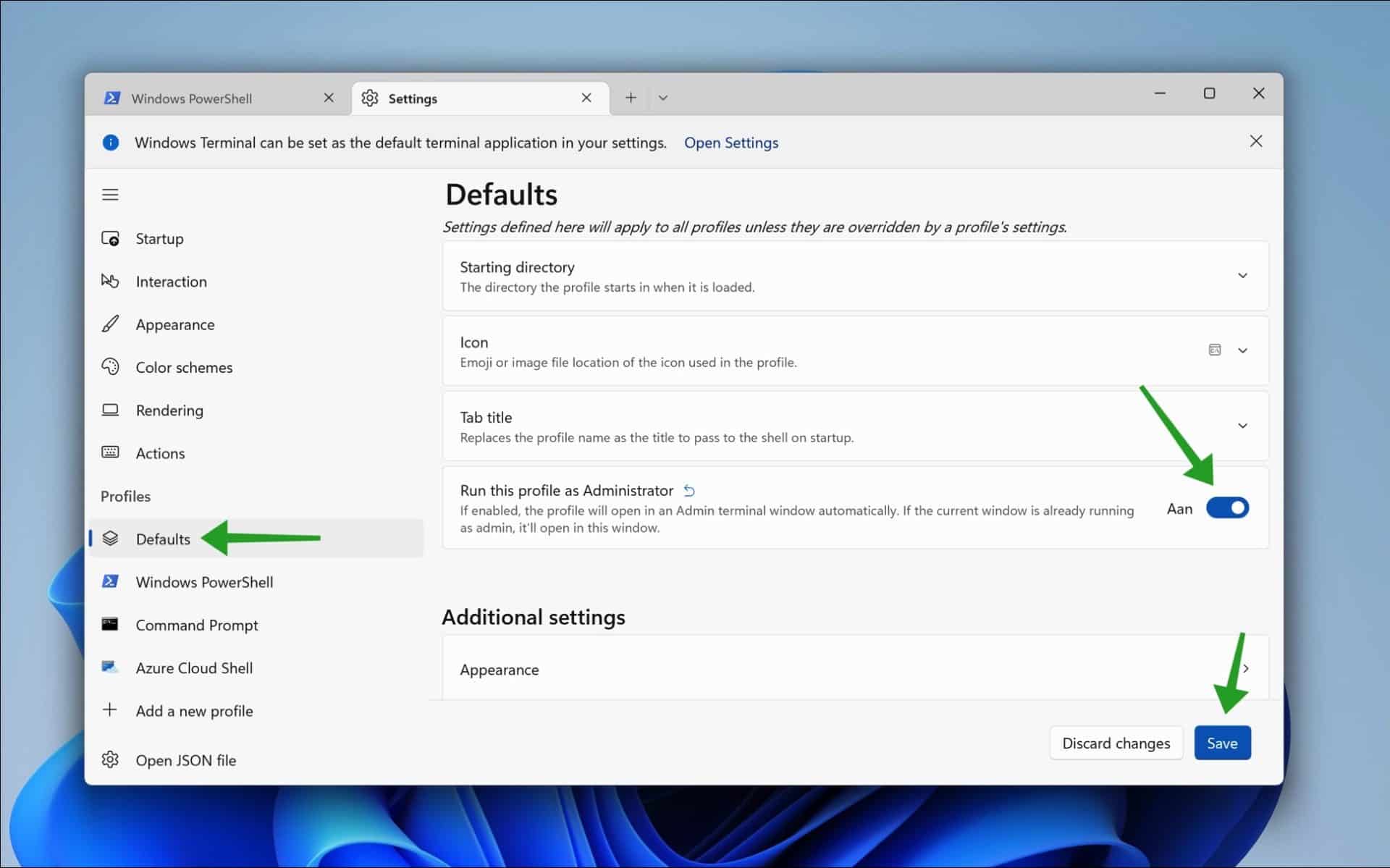
Task: Click the Interaction cursor icon
Action: click(x=110, y=281)
